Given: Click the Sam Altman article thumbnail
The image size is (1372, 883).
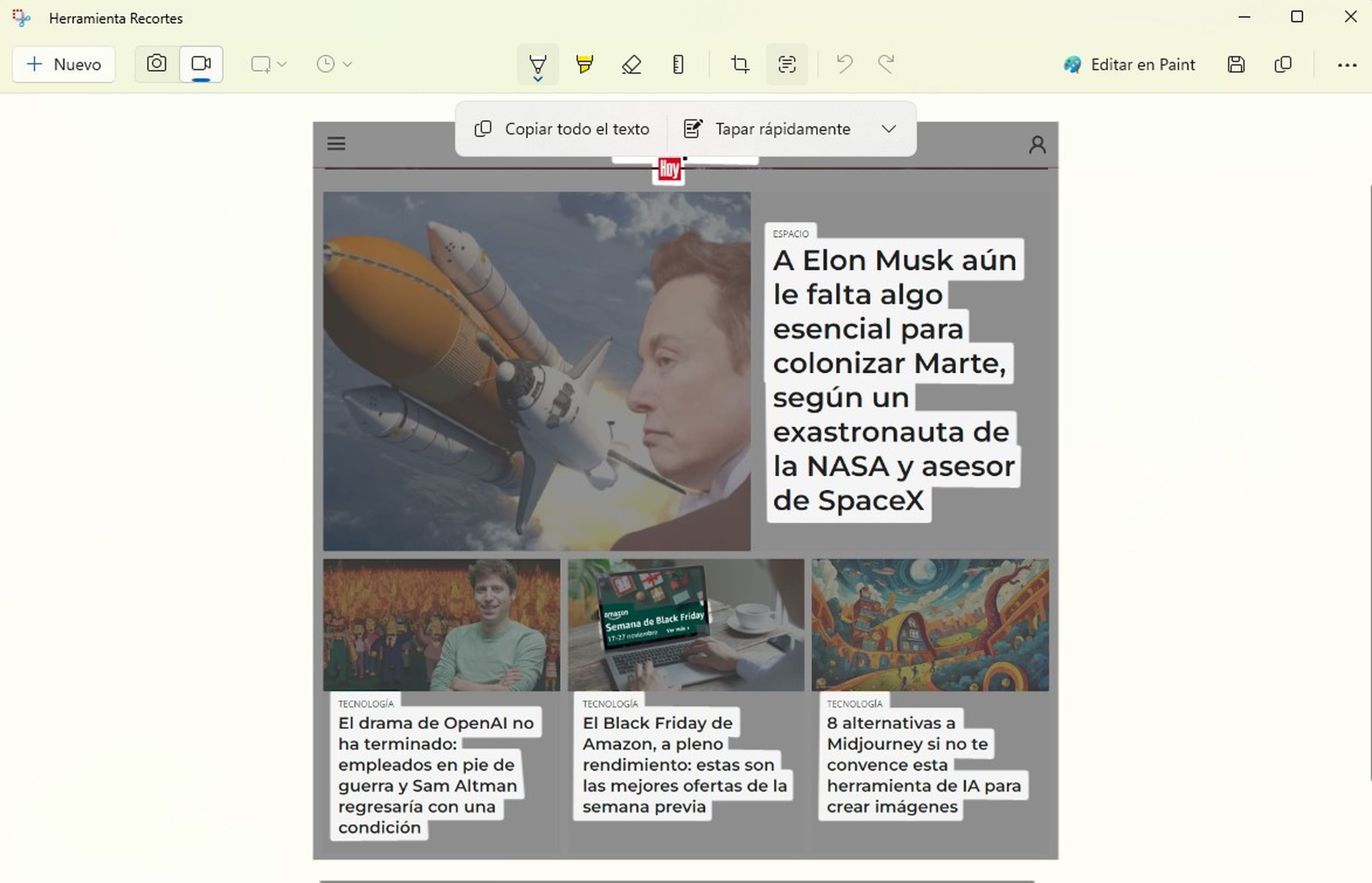Looking at the screenshot, I should (x=442, y=625).
